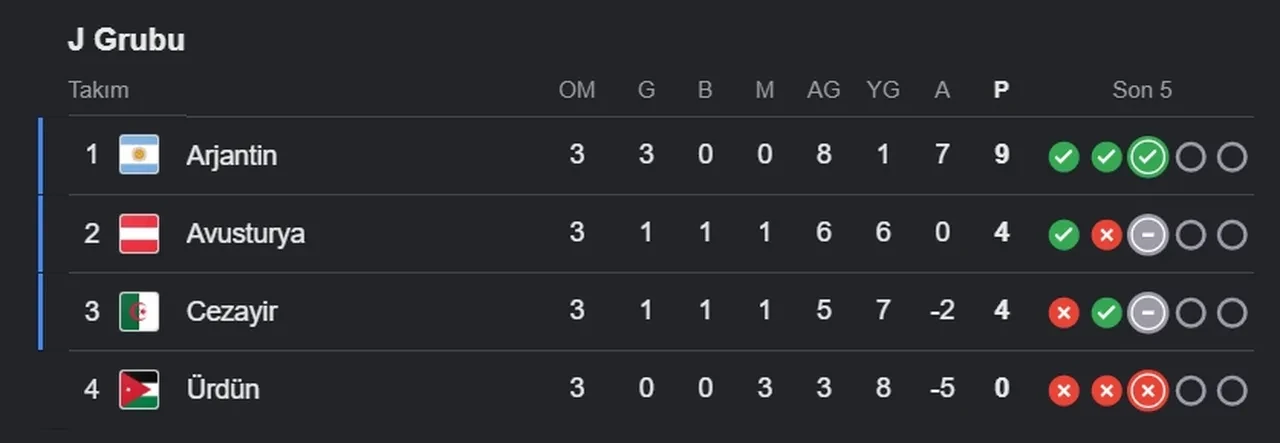Click the J Grubu group heading
Screen dimensions: 1280x443
(126, 40)
